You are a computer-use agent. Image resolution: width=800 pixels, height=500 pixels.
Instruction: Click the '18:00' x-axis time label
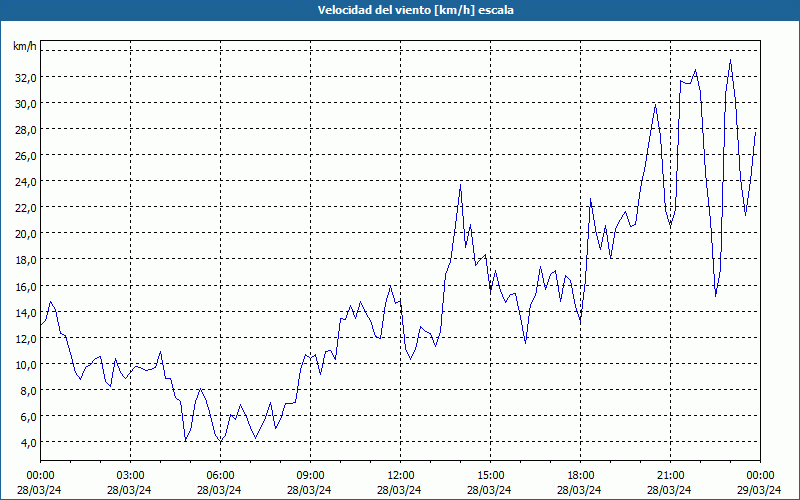coord(580,476)
